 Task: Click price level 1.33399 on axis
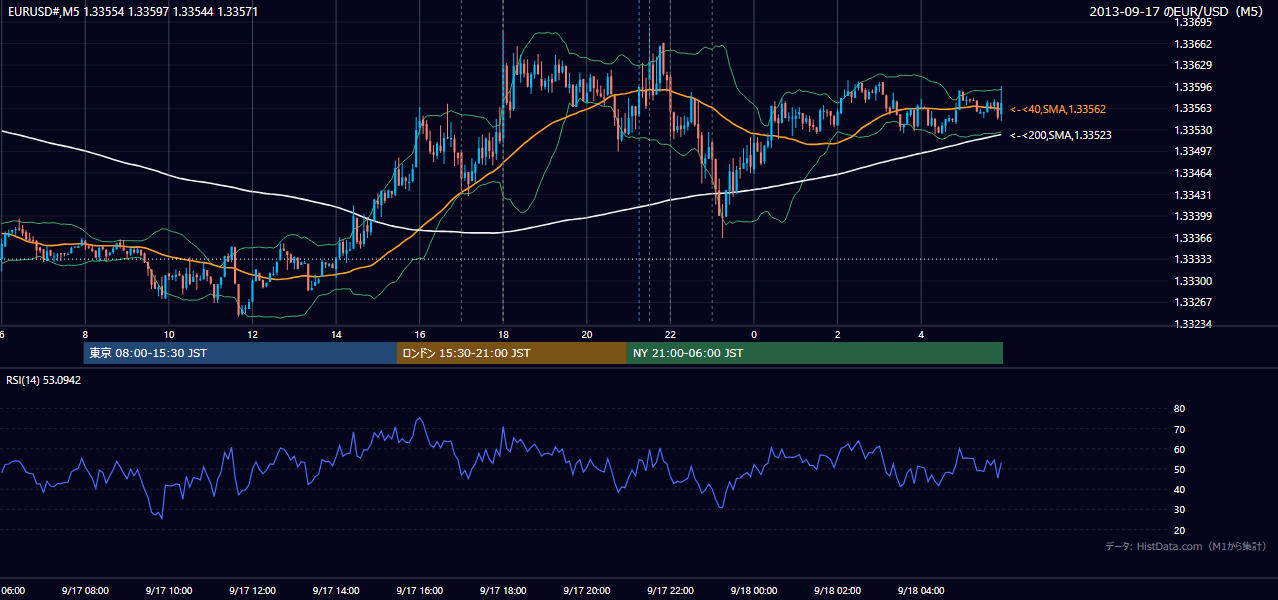coord(1192,216)
